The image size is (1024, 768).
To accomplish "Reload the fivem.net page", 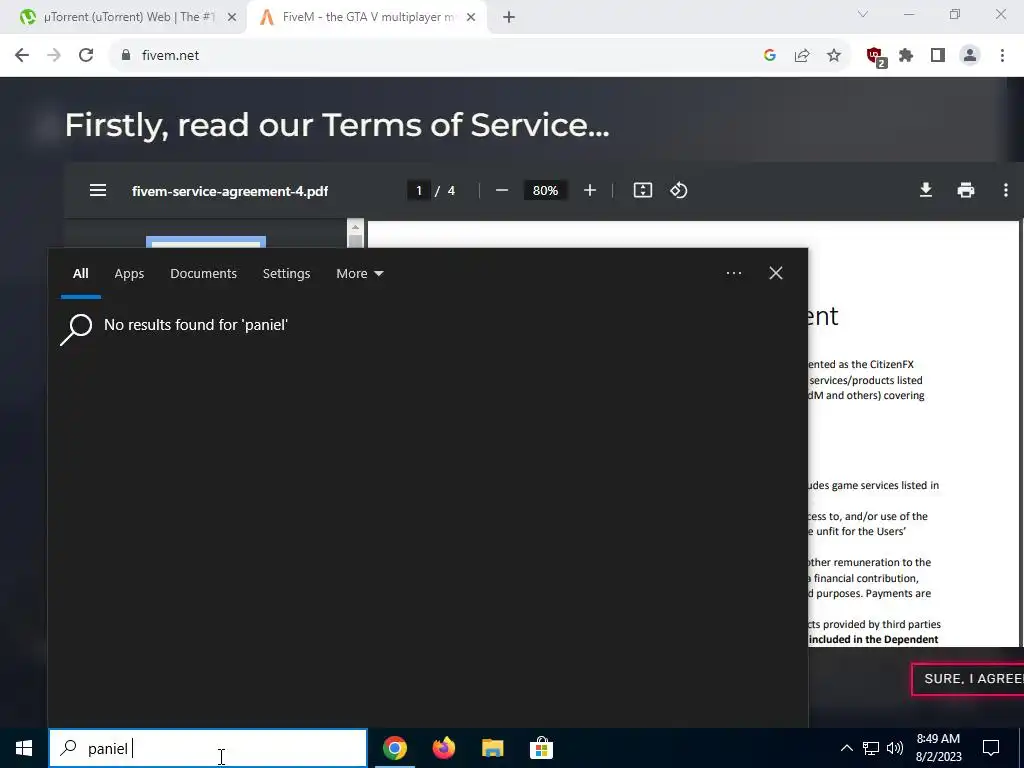I will pyautogui.click(x=86, y=56).
